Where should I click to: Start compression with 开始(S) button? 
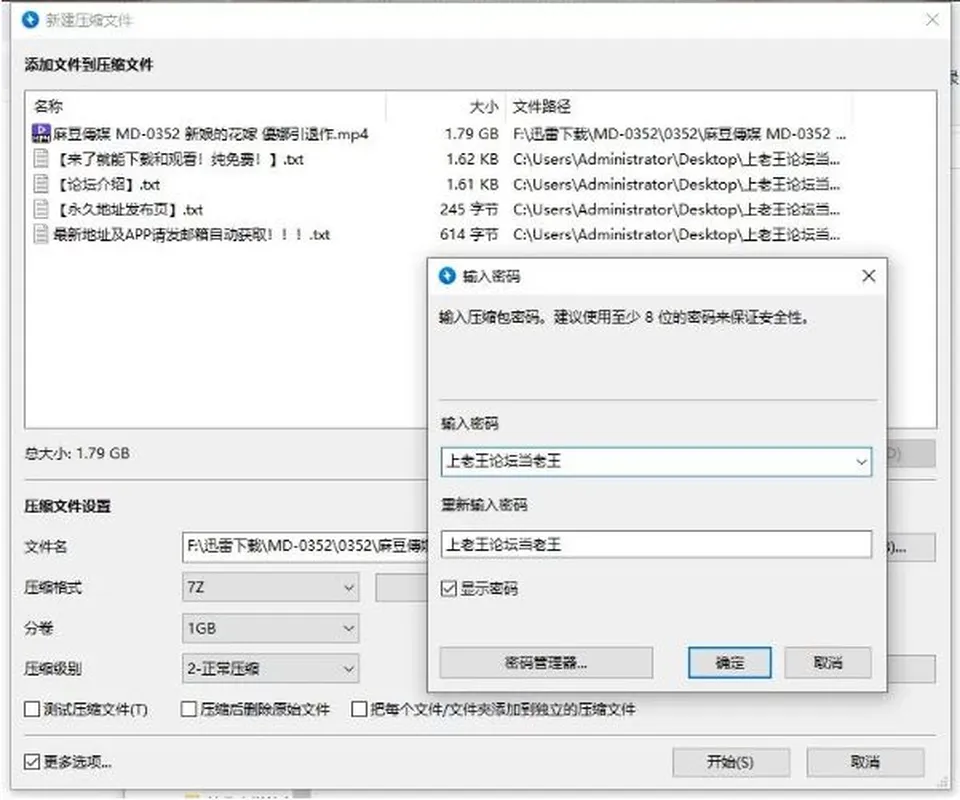pyautogui.click(x=730, y=762)
